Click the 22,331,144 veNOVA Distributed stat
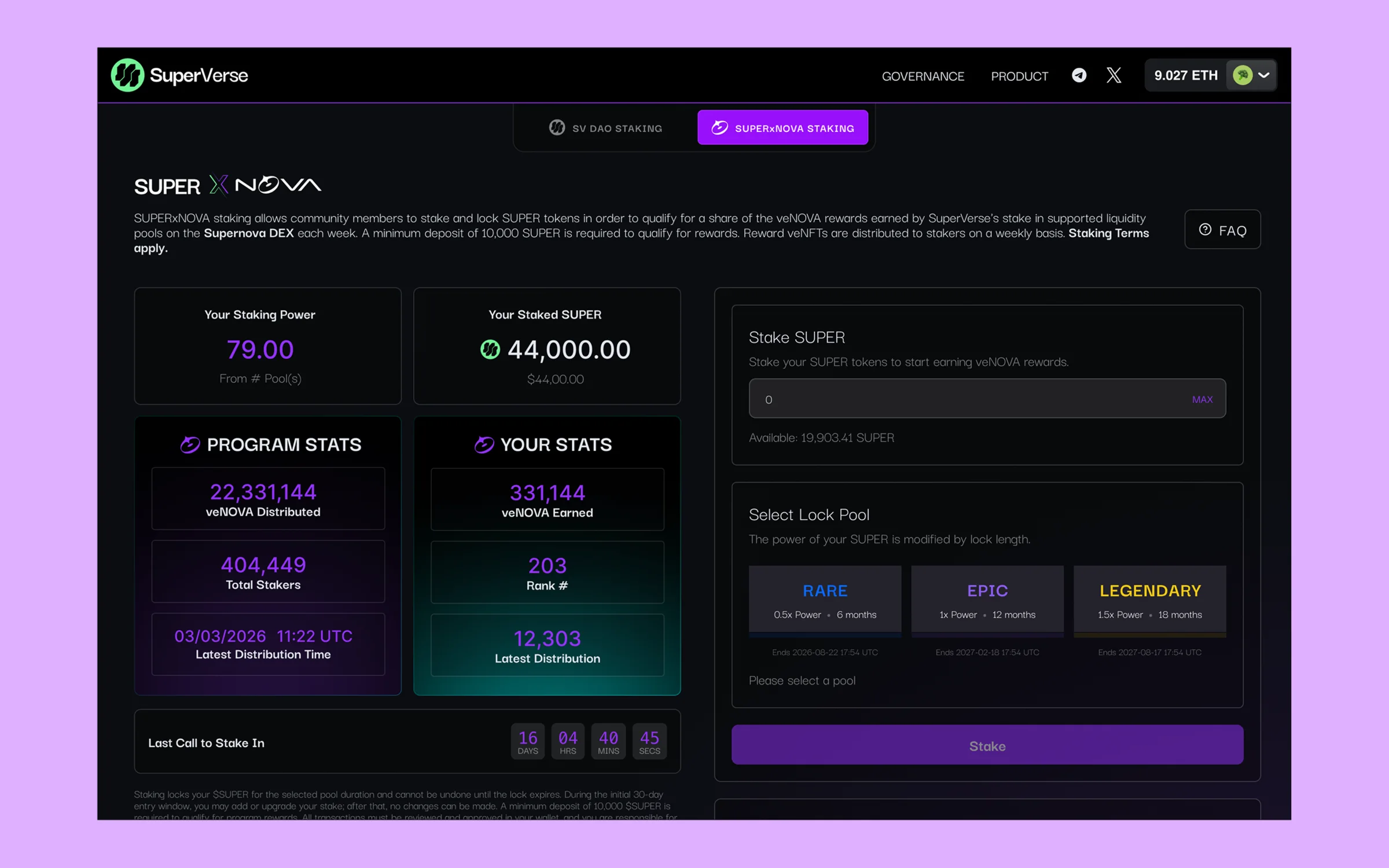Viewport: 1389px width, 868px height. tap(268, 499)
